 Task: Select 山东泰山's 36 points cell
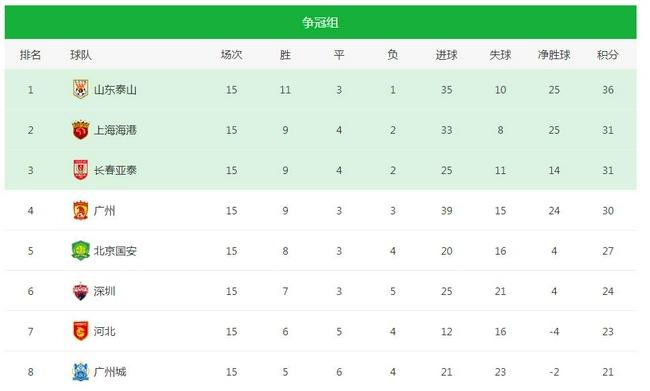[x=608, y=90]
